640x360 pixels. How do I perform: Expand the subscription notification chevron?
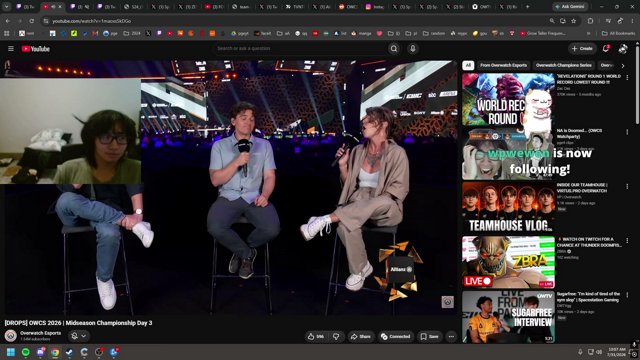click(84, 336)
